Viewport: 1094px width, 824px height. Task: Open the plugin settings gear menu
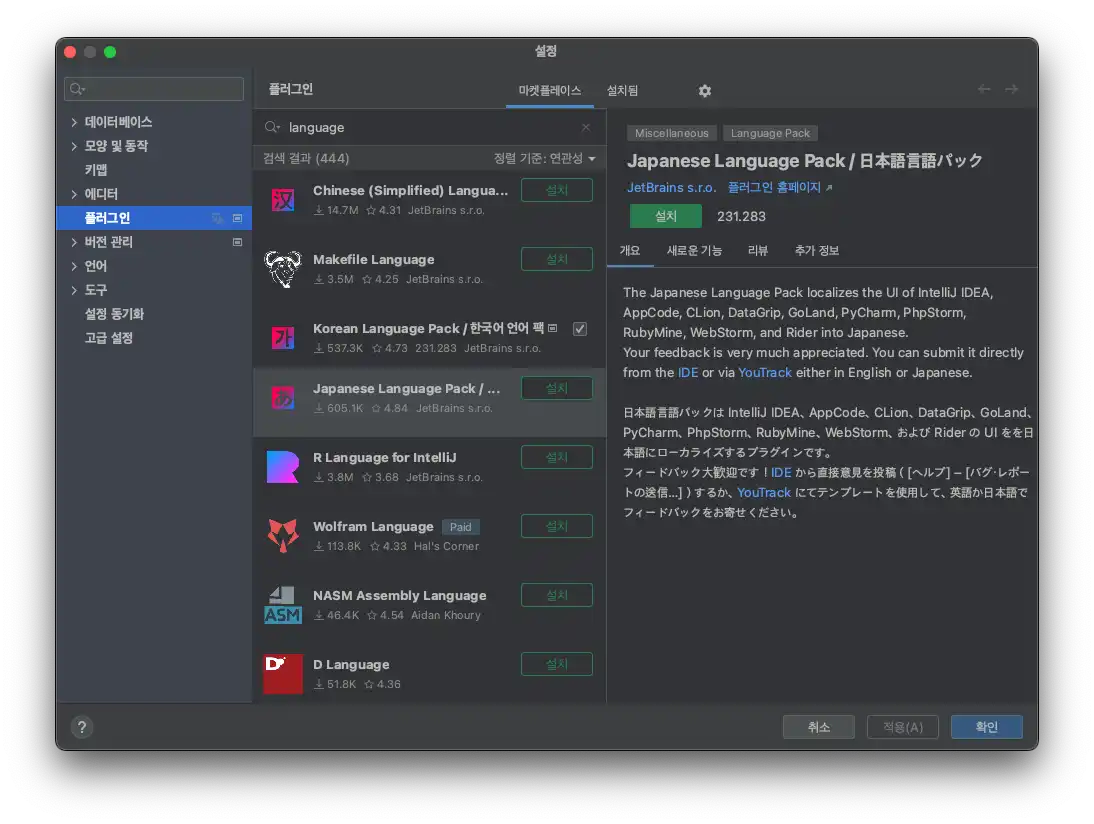point(705,91)
